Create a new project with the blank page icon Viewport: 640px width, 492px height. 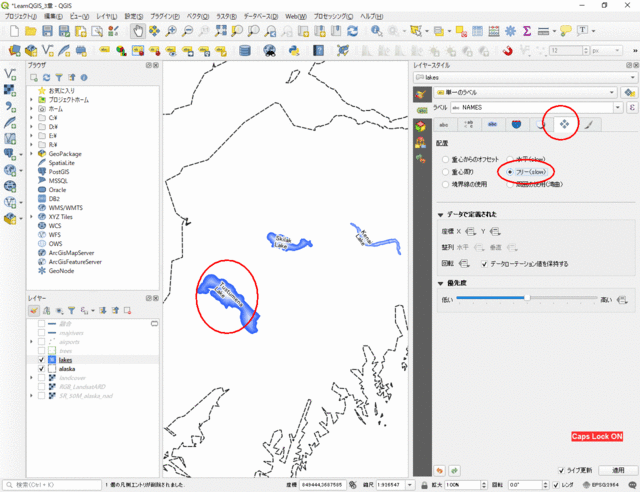click(14, 31)
